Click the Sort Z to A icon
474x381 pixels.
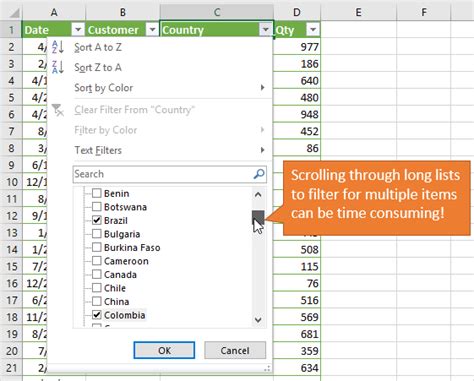click(x=58, y=67)
